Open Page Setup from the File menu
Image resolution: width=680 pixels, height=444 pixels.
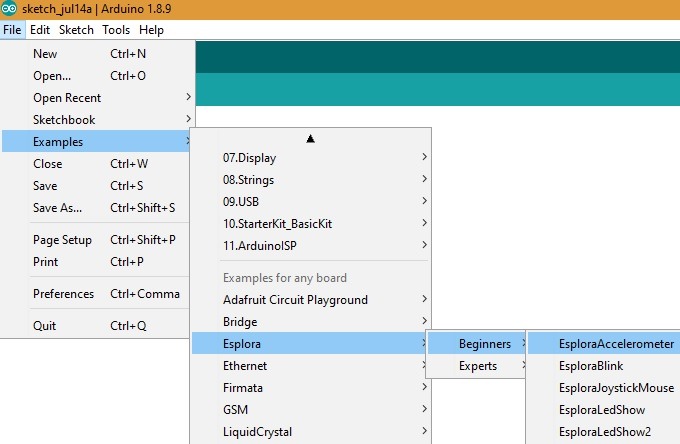click(96, 240)
